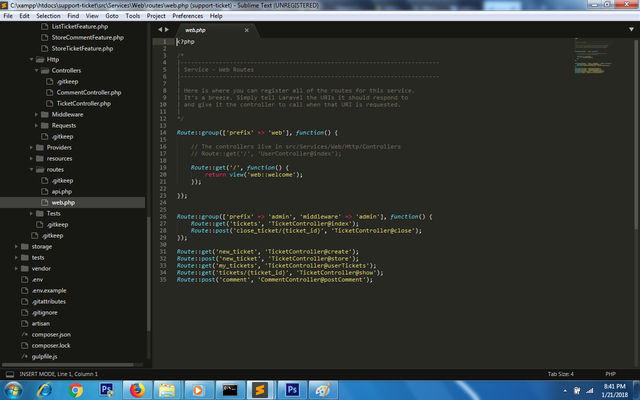The width and height of the screenshot is (640, 400).
Task: Open Windows Explorer from taskbar
Action: point(167,390)
